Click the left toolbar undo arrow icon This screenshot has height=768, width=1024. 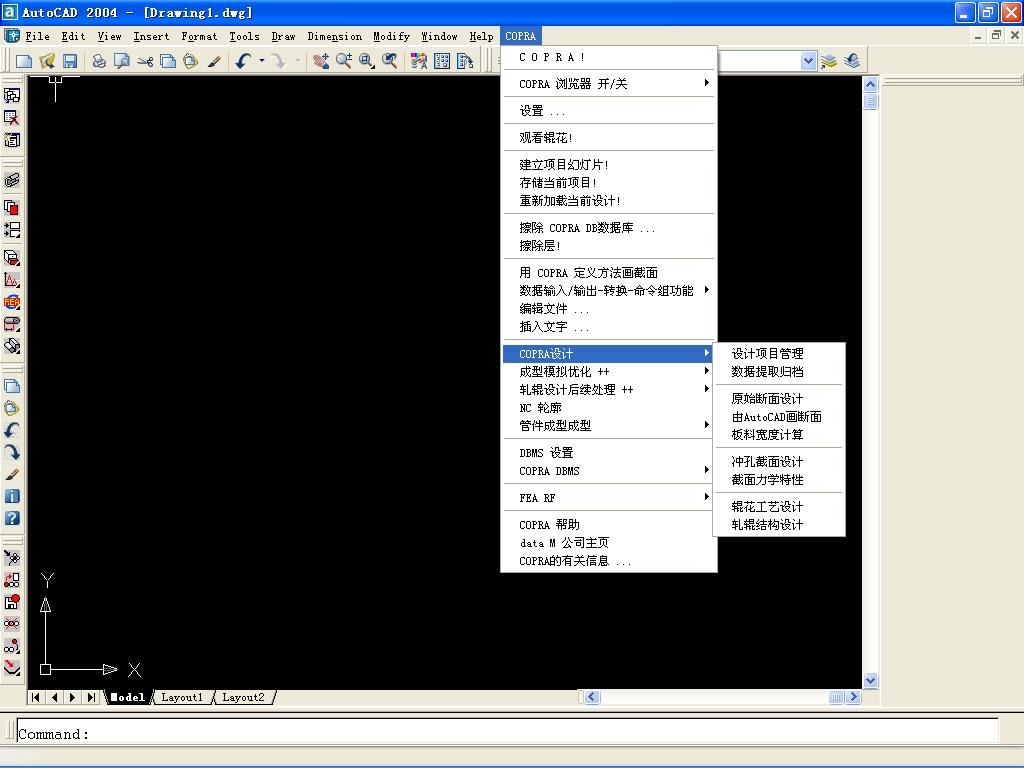pyautogui.click(x=12, y=430)
